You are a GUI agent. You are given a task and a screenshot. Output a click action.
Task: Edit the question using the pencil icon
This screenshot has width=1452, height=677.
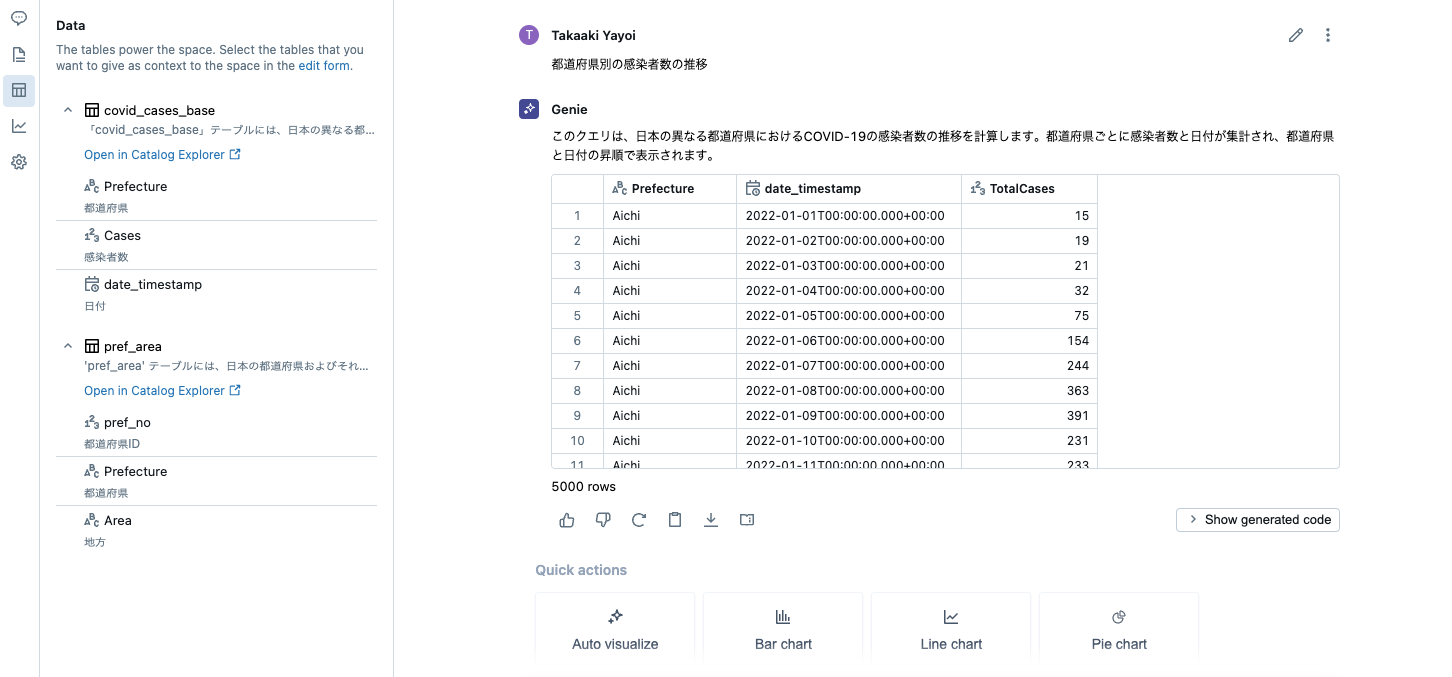1296,34
